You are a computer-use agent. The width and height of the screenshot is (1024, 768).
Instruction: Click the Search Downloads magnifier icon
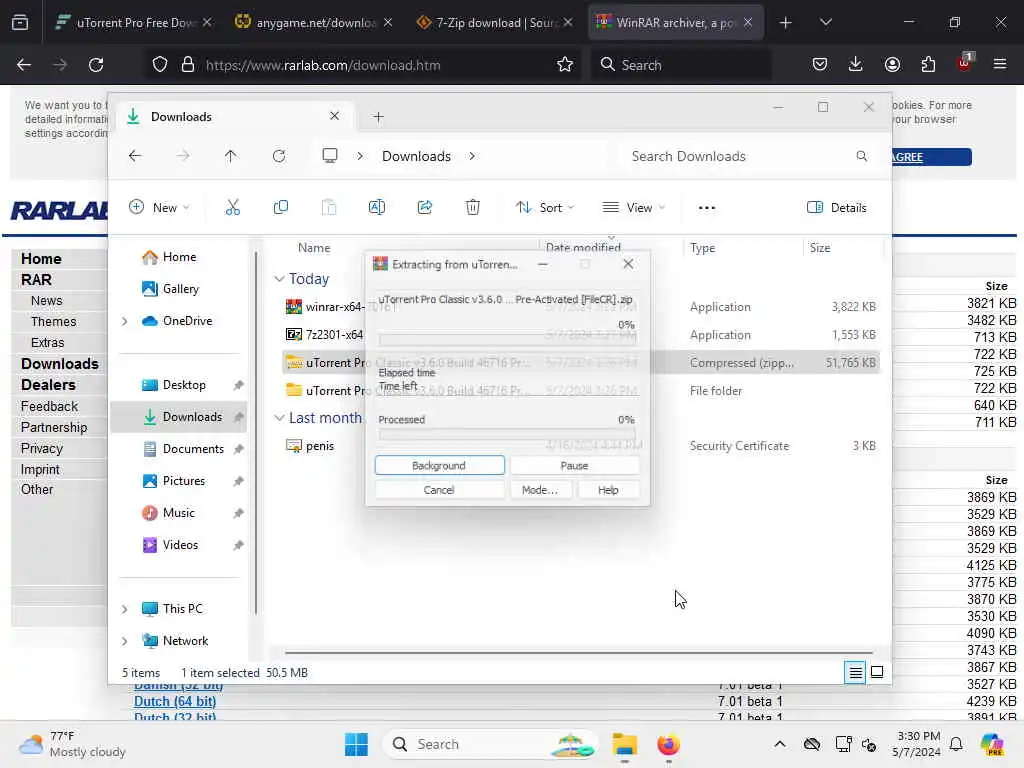pyautogui.click(x=861, y=156)
